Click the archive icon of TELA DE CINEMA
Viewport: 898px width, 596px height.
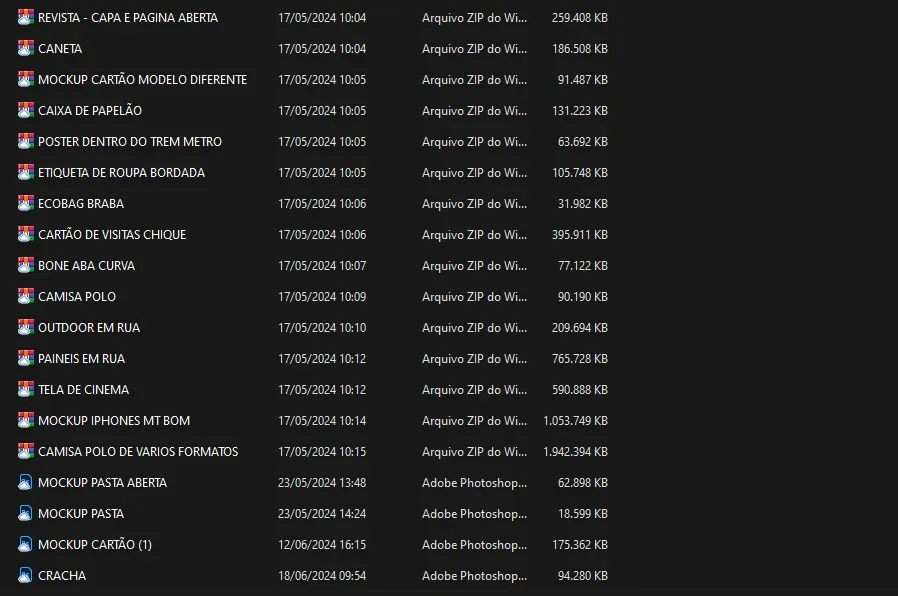25,389
